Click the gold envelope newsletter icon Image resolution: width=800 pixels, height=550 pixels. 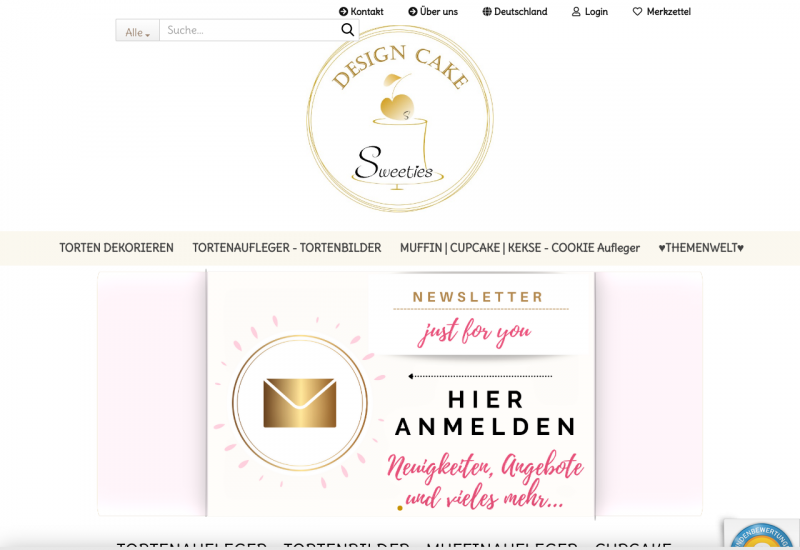tap(300, 403)
